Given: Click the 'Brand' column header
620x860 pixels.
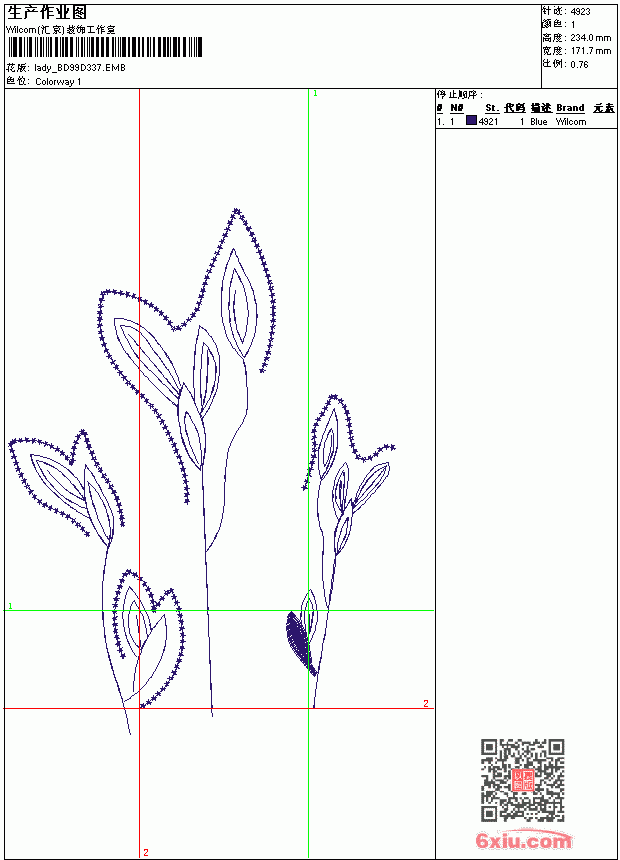Looking at the screenshot, I should coord(570,108).
